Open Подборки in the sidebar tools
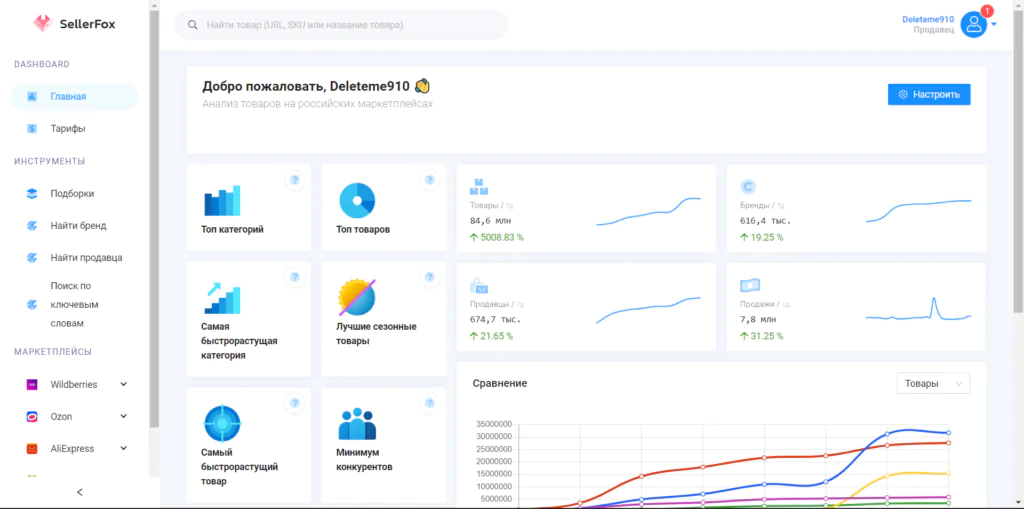Screen dimensions: 1024x509 click(x=72, y=193)
